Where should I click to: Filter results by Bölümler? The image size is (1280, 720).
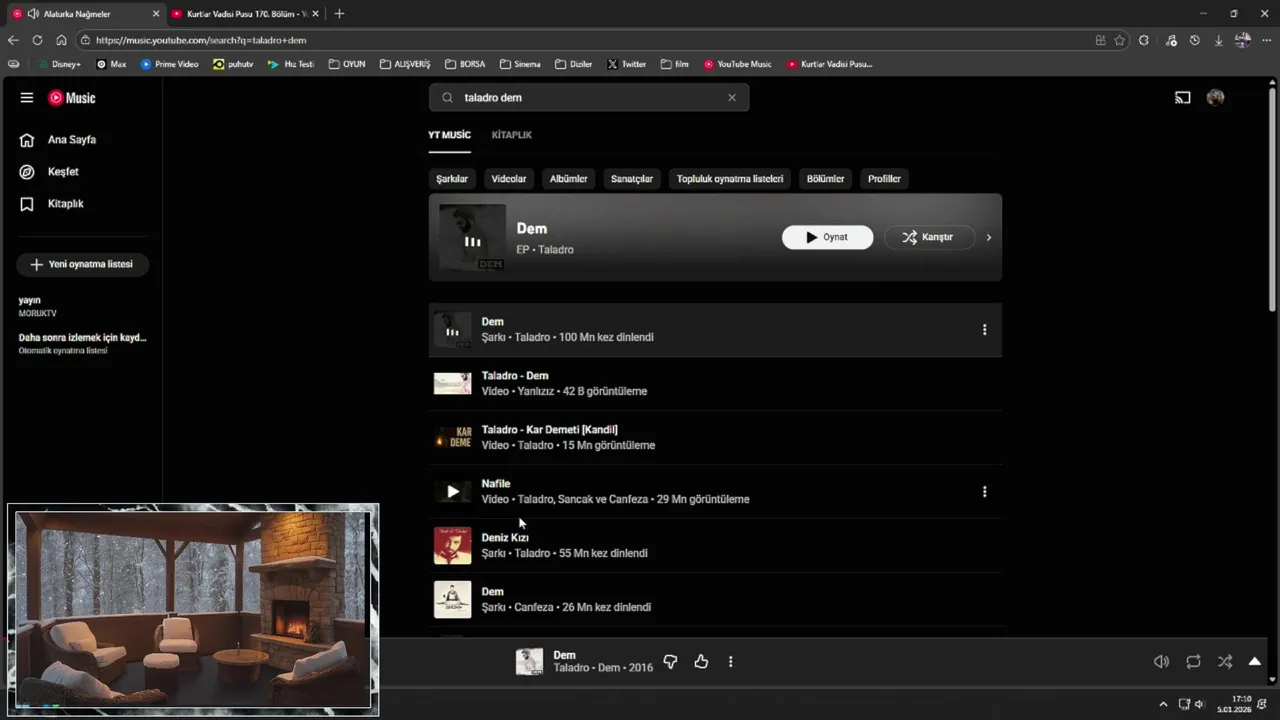[x=825, y=179]
